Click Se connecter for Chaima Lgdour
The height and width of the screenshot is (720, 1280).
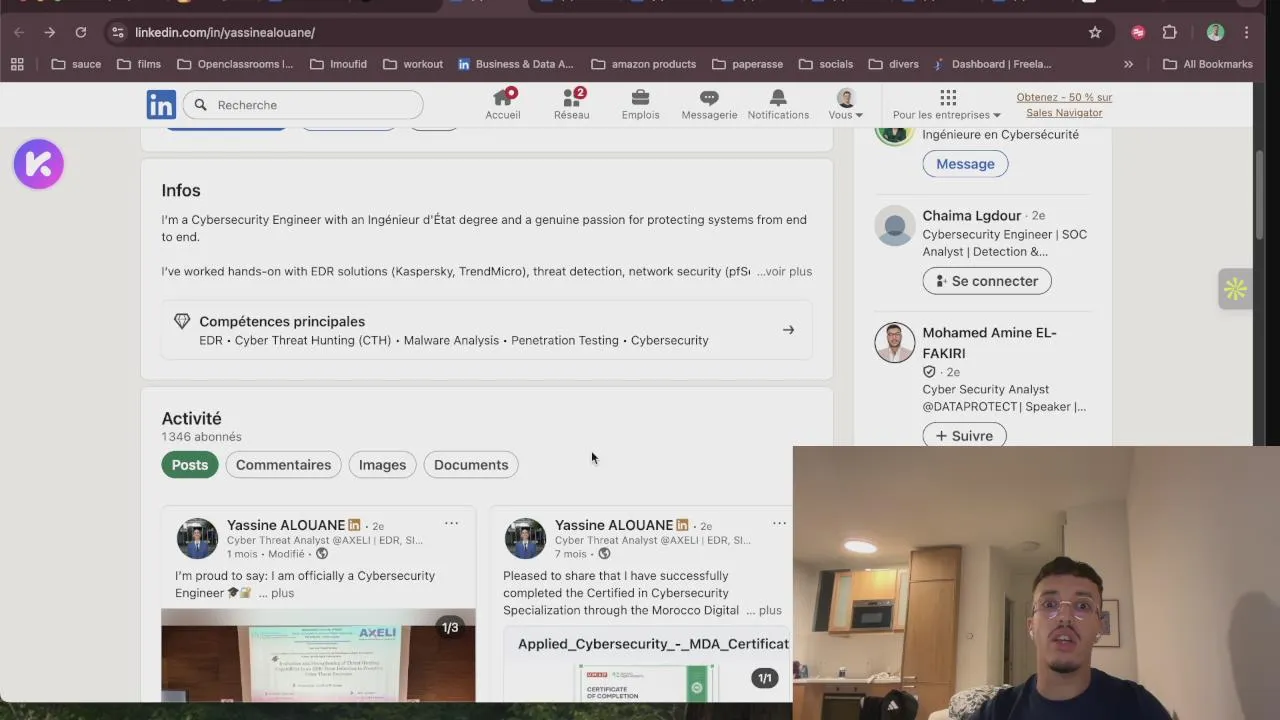pyautogui.click(x=987, y=281)
